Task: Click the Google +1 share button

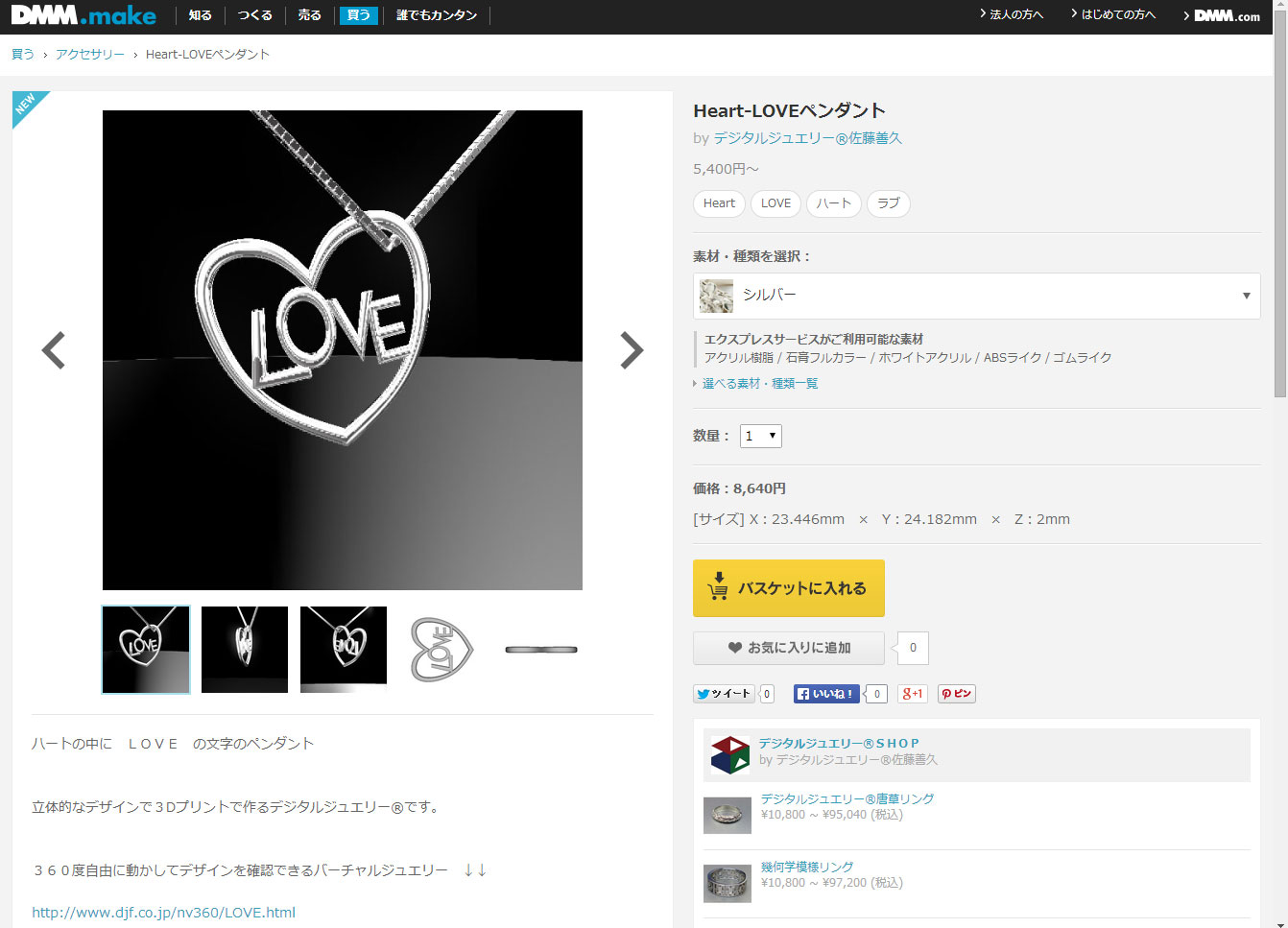Action: point(913,694)
